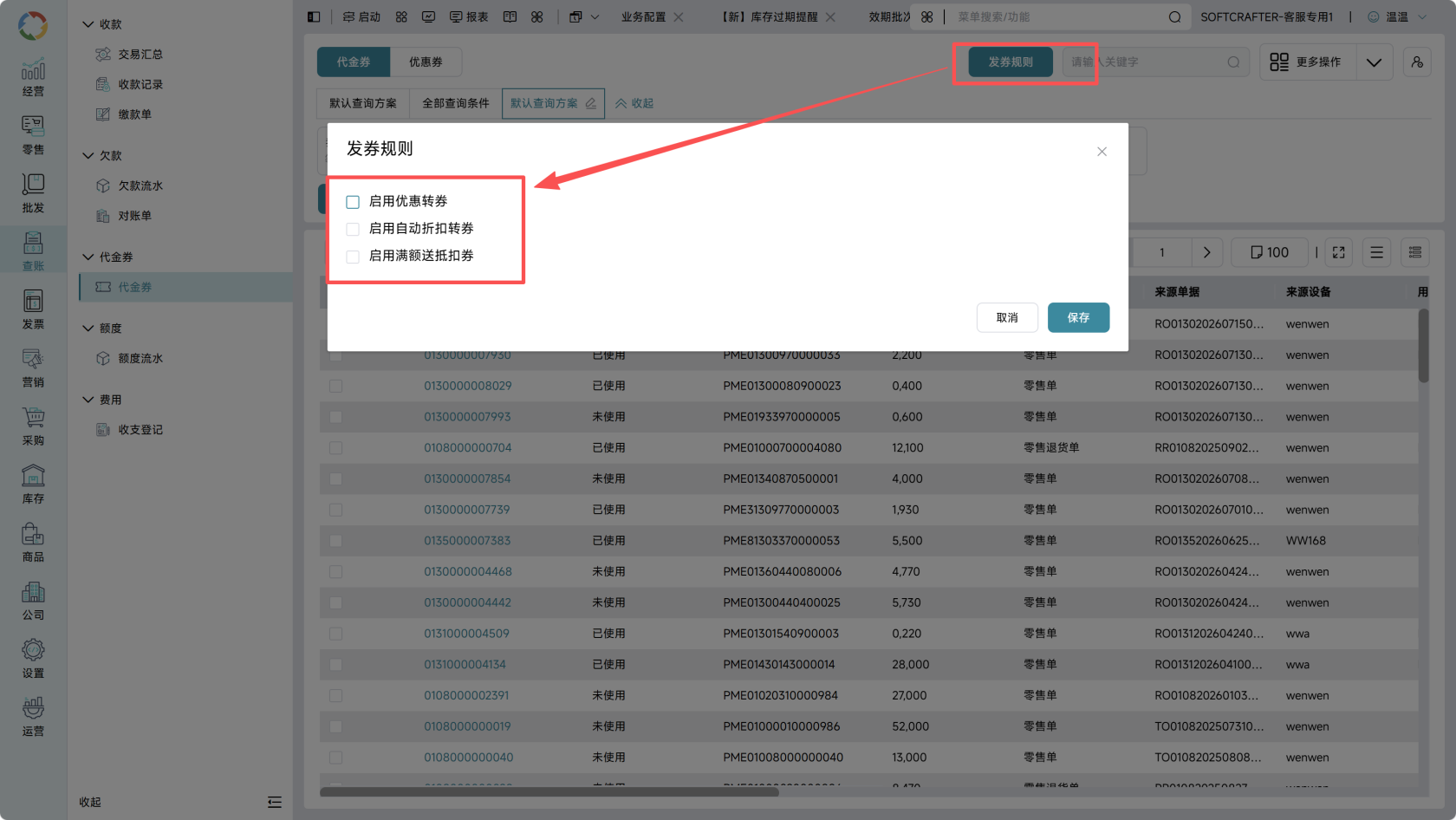Select row checkbox for 0131000004509

click(x=335, y=634)
